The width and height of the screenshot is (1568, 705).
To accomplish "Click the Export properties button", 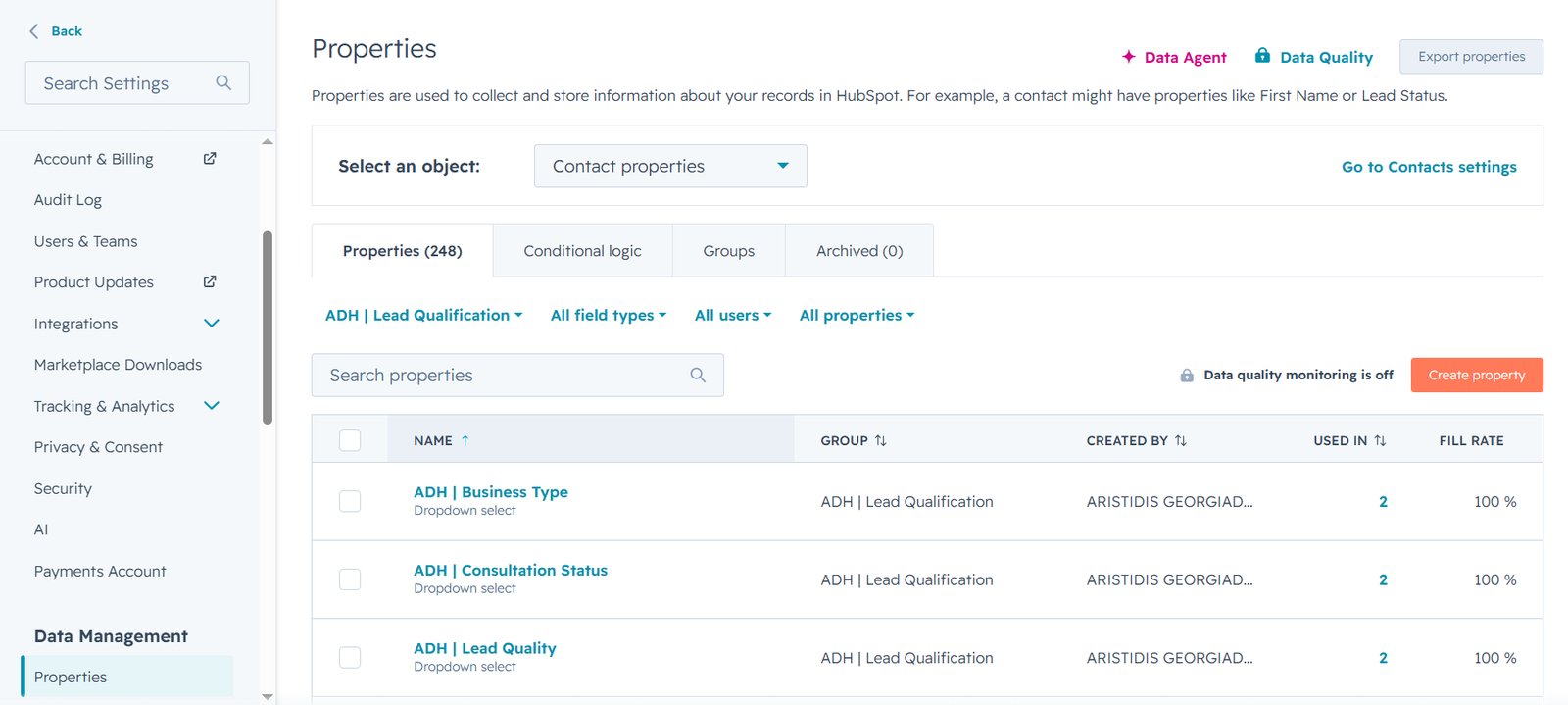I will tap(1471, 57).
